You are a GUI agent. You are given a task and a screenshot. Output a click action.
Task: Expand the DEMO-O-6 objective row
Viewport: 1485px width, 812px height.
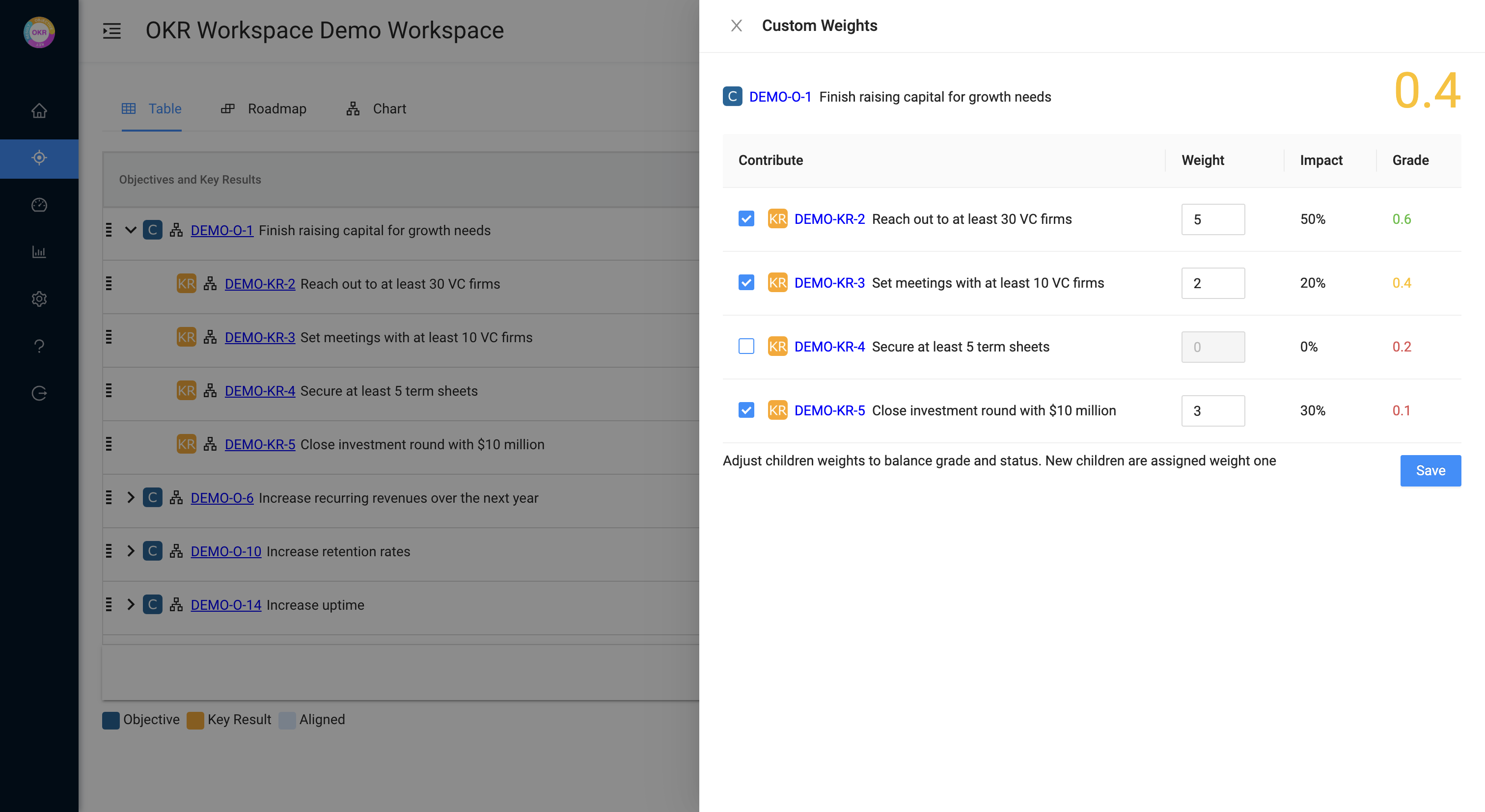click(x=131, y=497)
